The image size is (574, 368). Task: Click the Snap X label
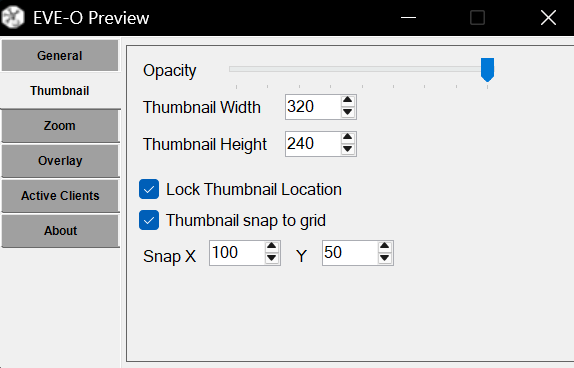coord(169,256)
